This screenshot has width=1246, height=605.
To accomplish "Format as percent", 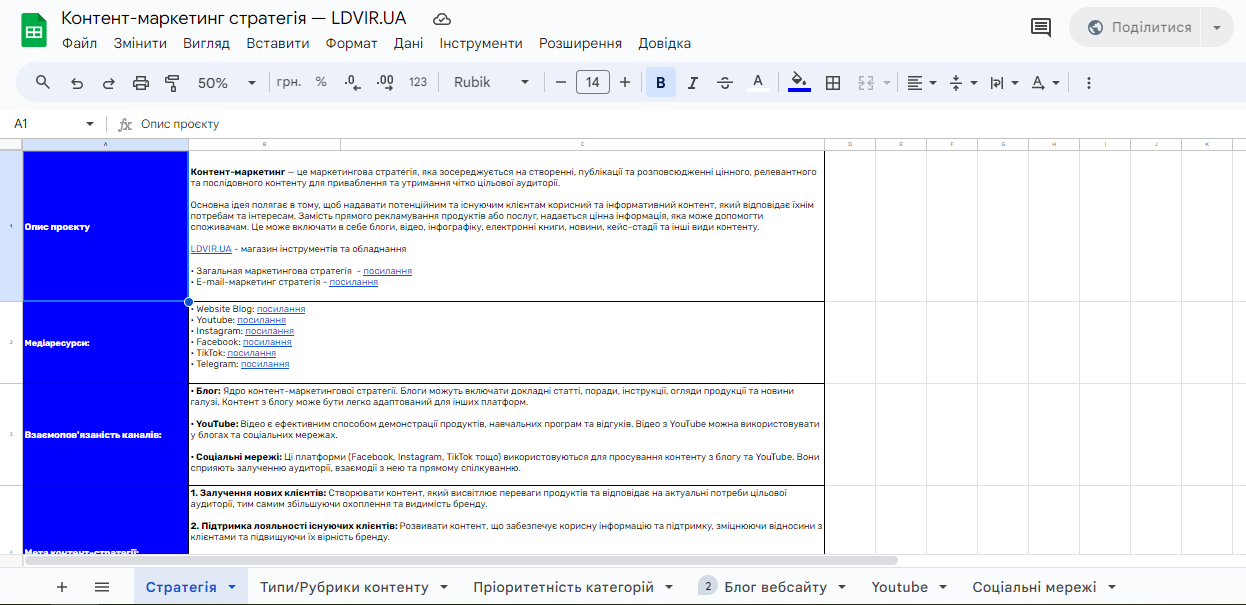I will click(321, 82).
